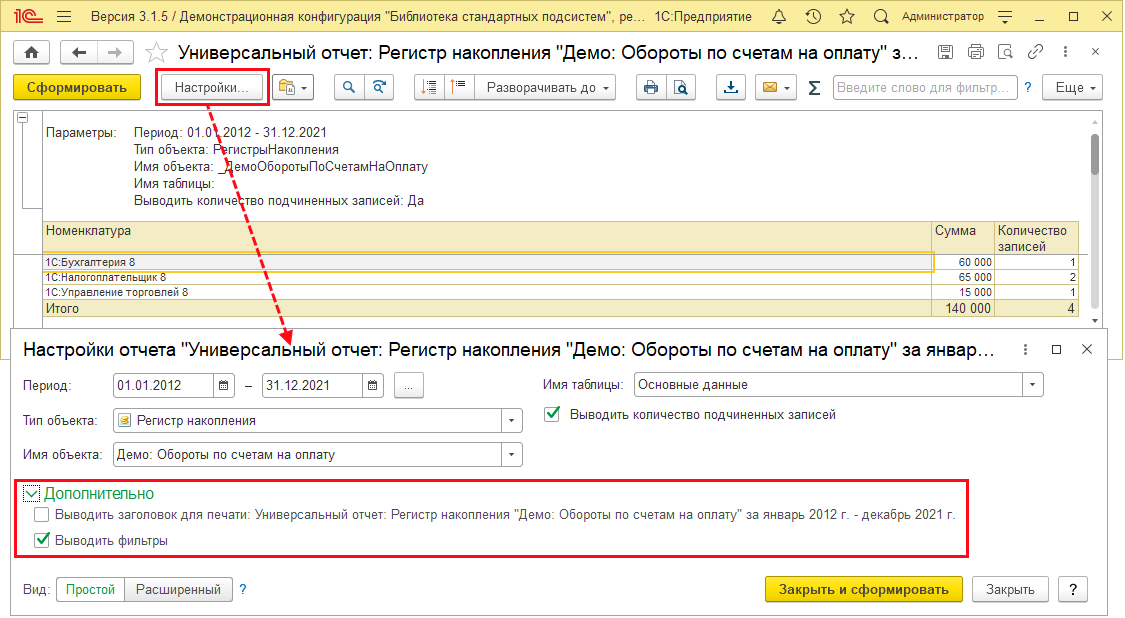This screenshot has width=1125, height=618.
Task: Save report via diskette icon in header
Action: pos(945,52)
